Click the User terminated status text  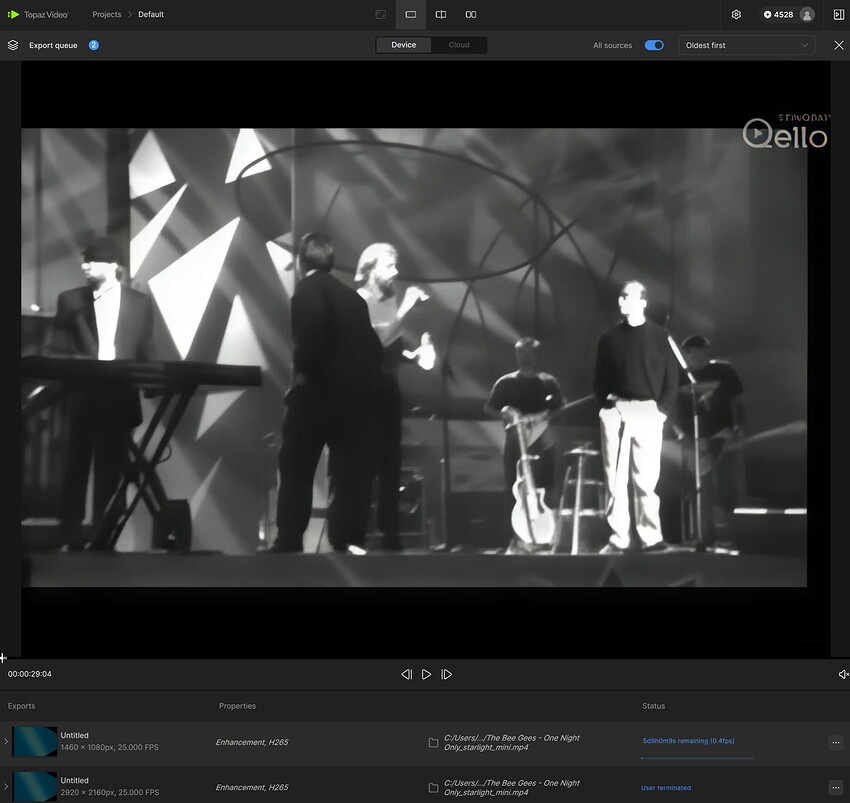tap(666, 788)
